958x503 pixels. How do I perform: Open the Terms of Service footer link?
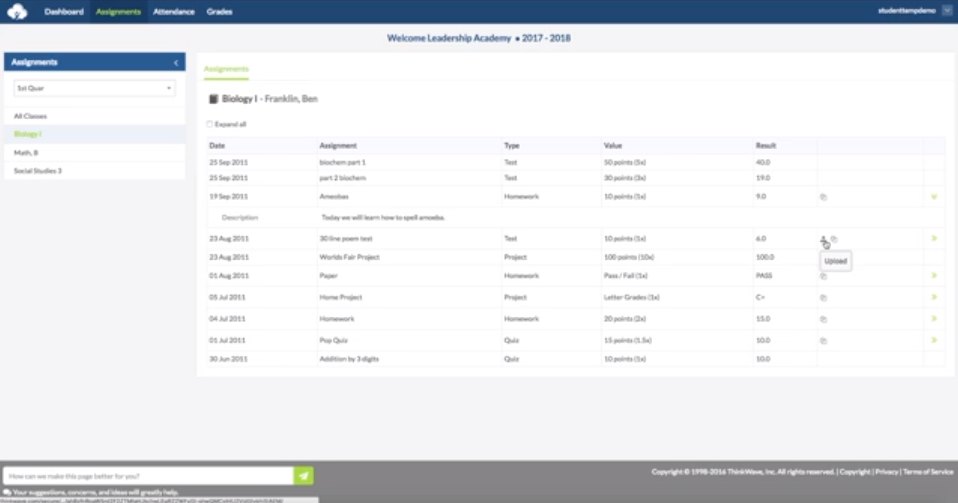point(928,472)
